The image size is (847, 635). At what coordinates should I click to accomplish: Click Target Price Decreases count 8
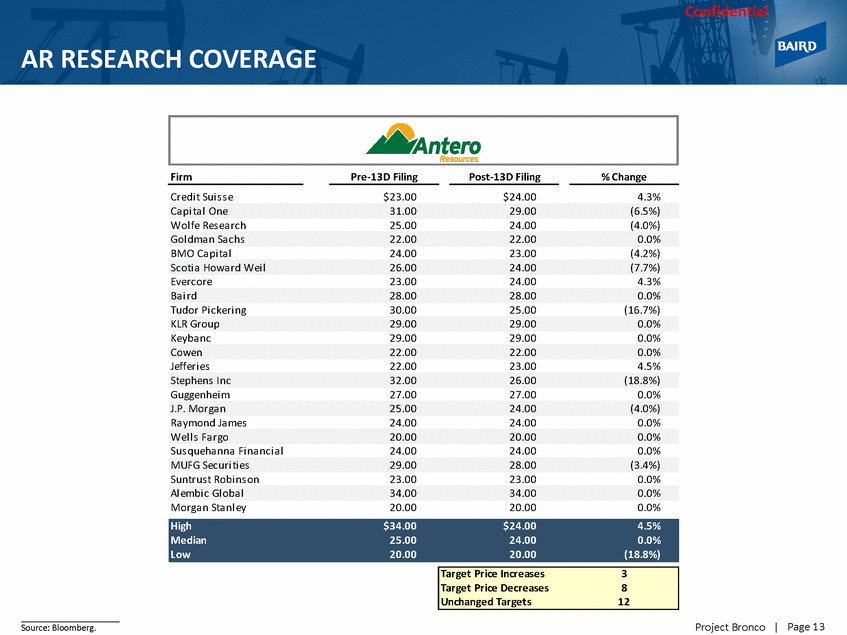tap(624, 588)
